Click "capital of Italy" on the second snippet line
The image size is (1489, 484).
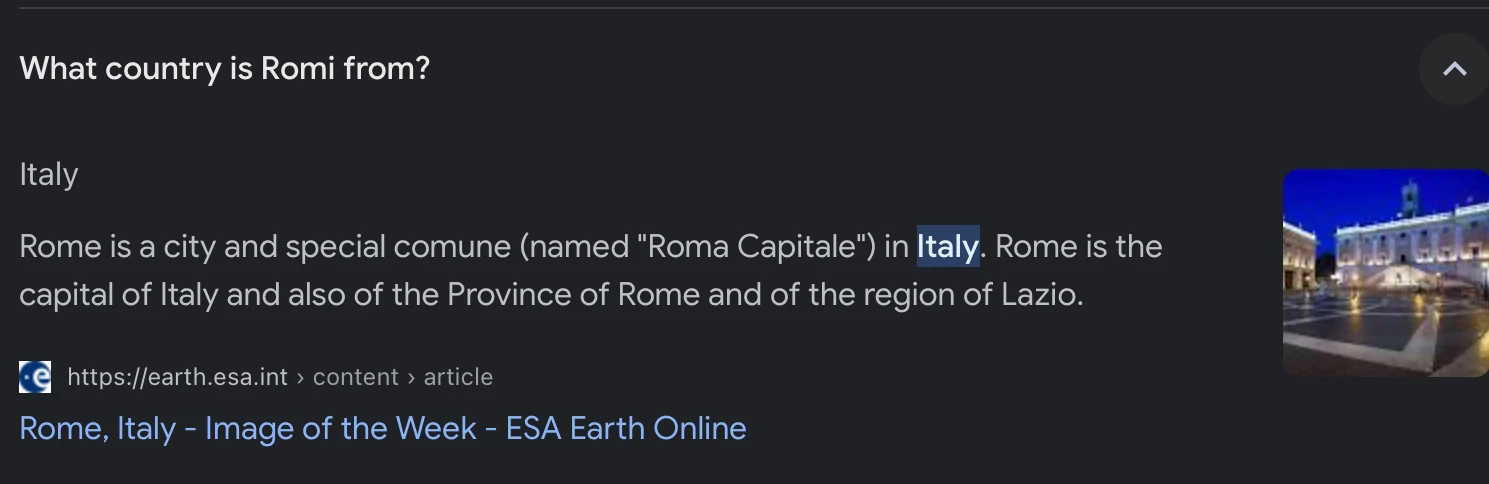tap(118, 295)
